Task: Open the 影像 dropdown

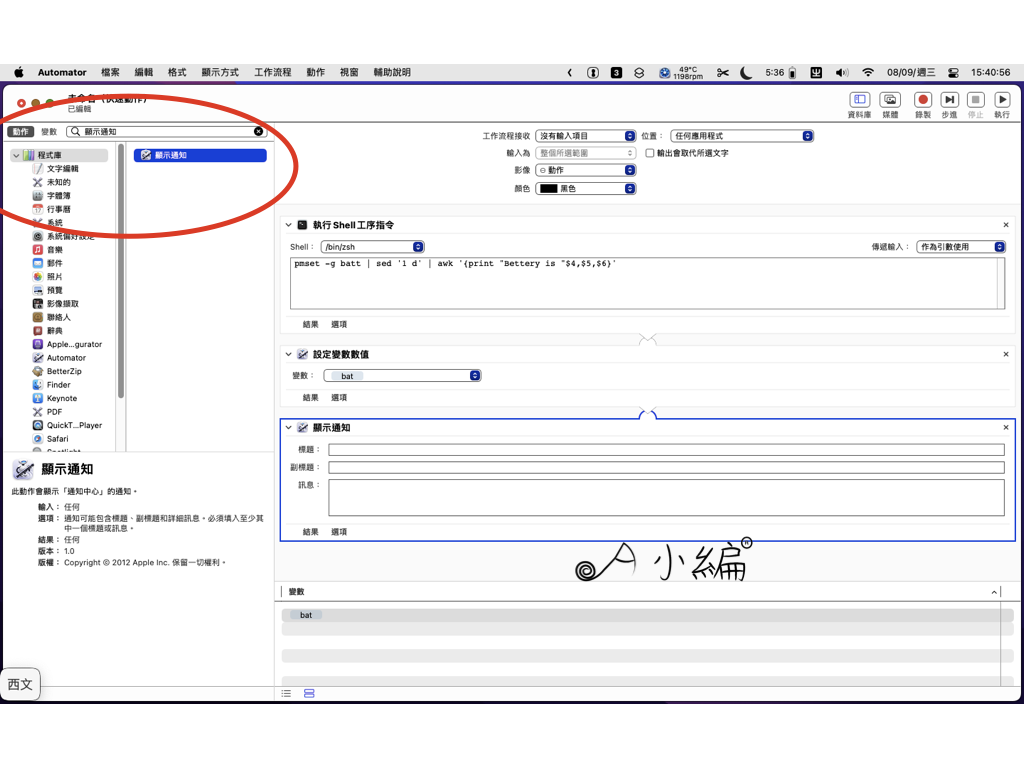Action: coord(585,170)
